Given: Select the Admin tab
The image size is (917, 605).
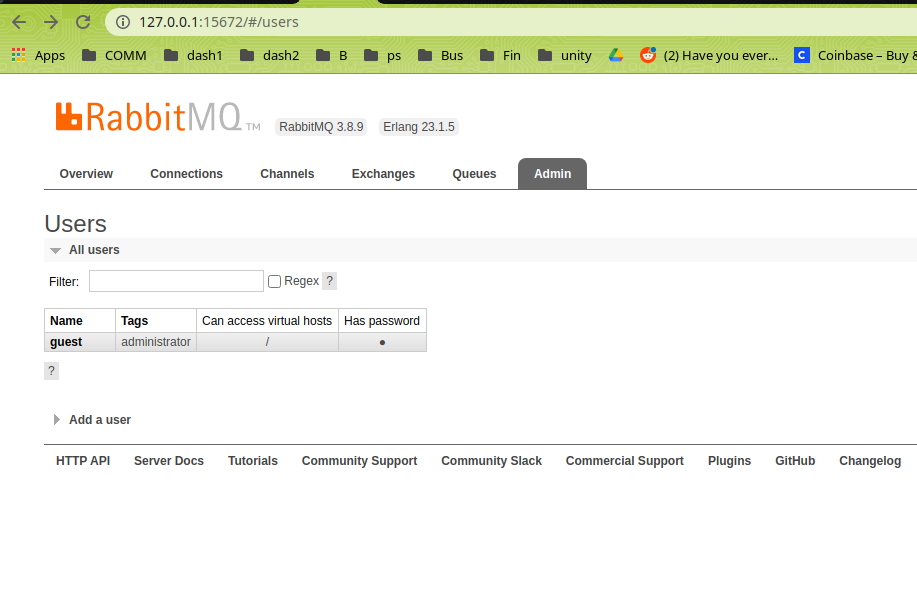Looking at the screenshot, I should tap(553, 174).
